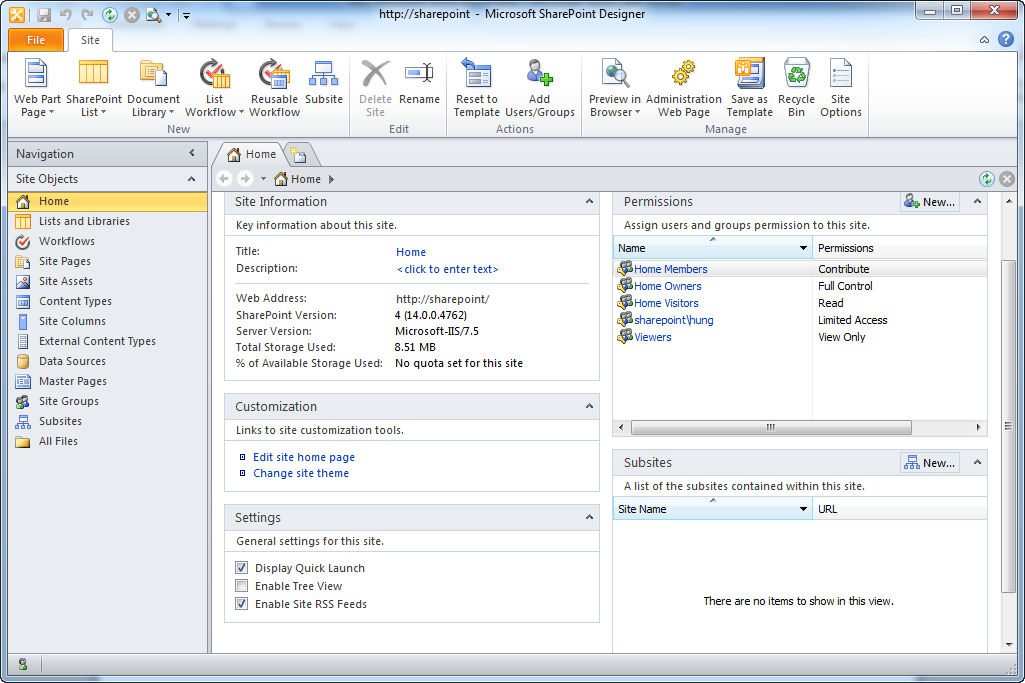
Task: Select the Site ribbon tab
Action: 90,40
